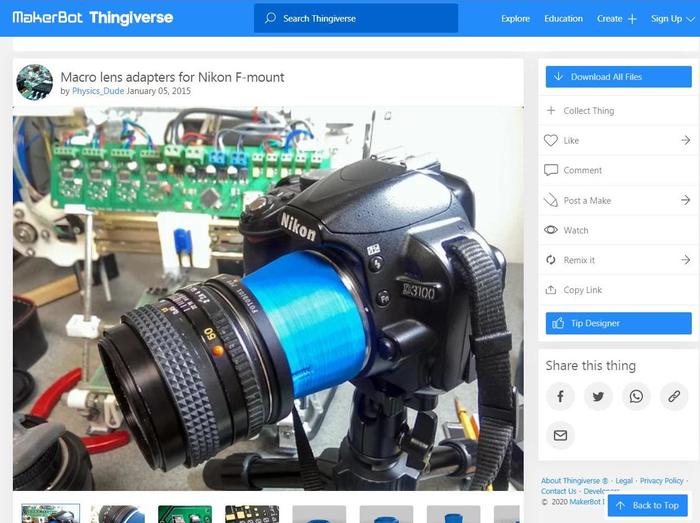Share this thing by email icon
The image size is (700, 523).
[560, 435]
